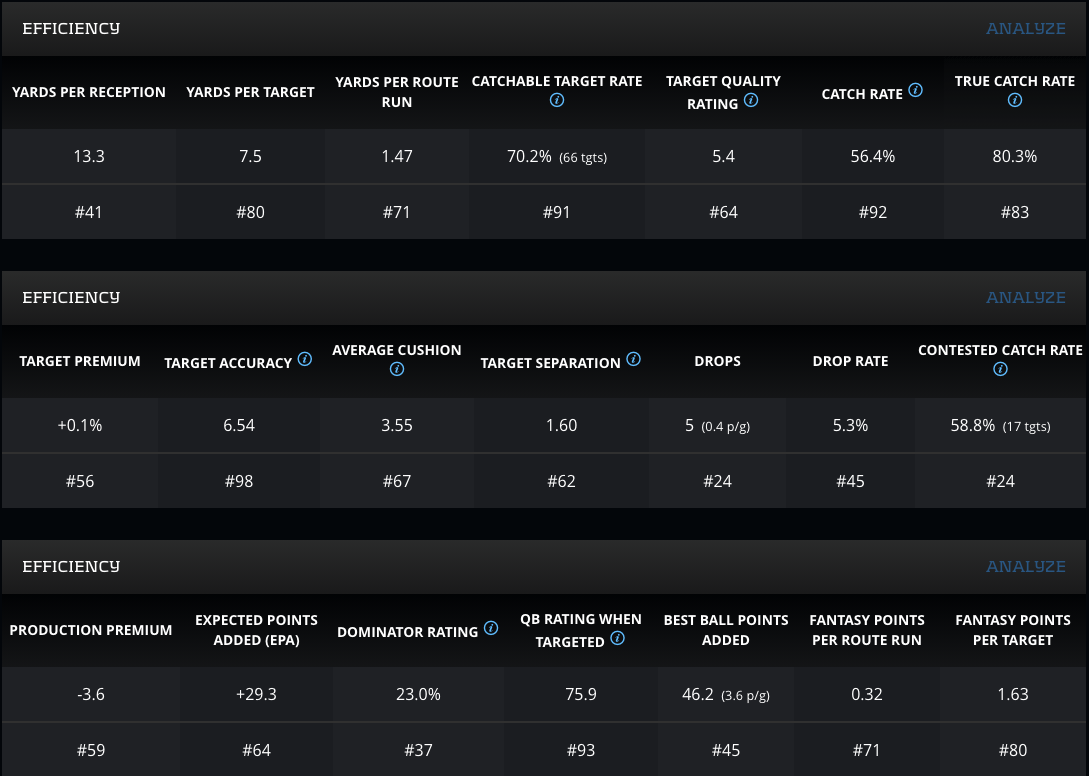Click Dominator Rating info icon

pos(491,628)
